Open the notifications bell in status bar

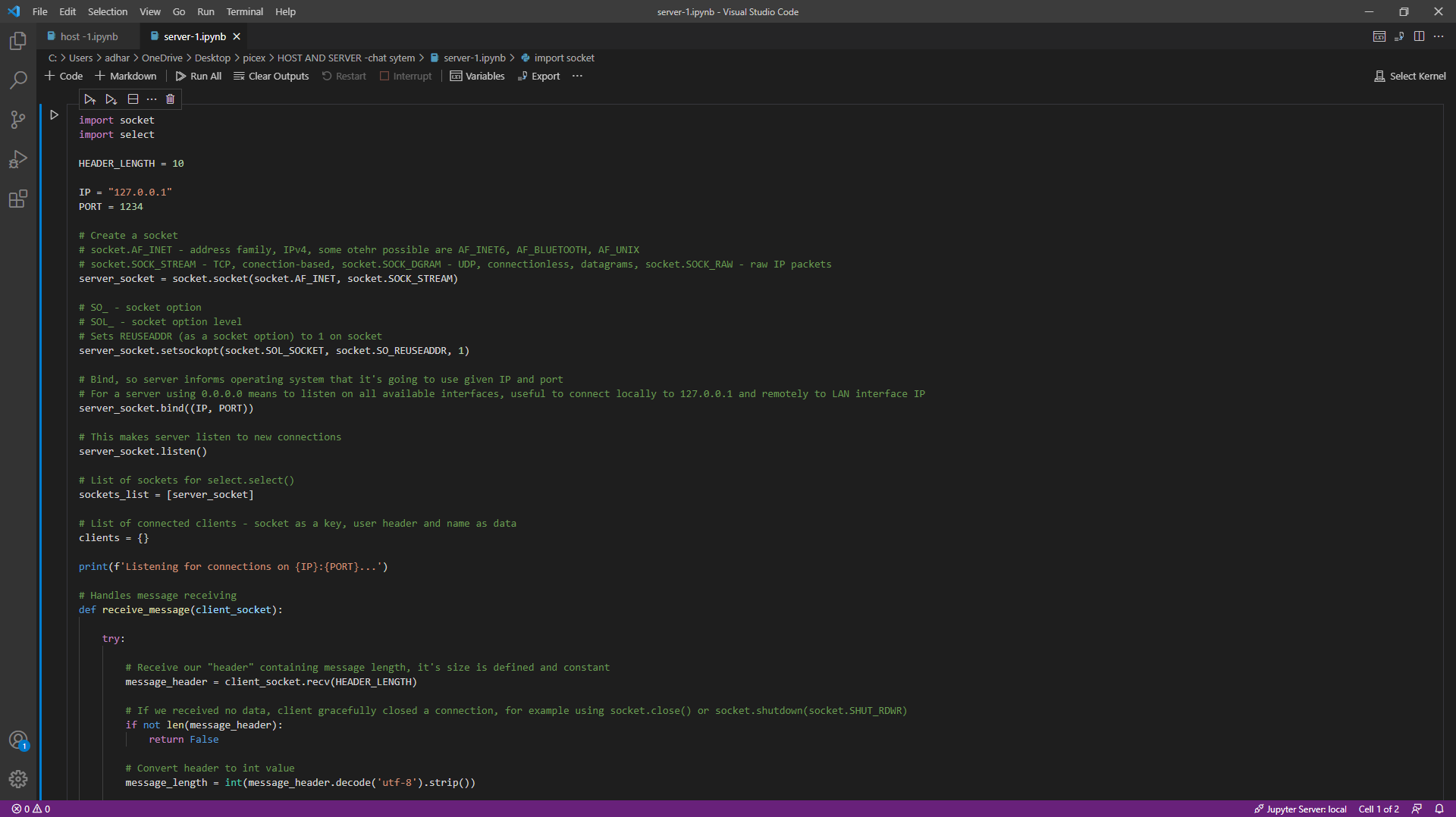click(1439, 809)
